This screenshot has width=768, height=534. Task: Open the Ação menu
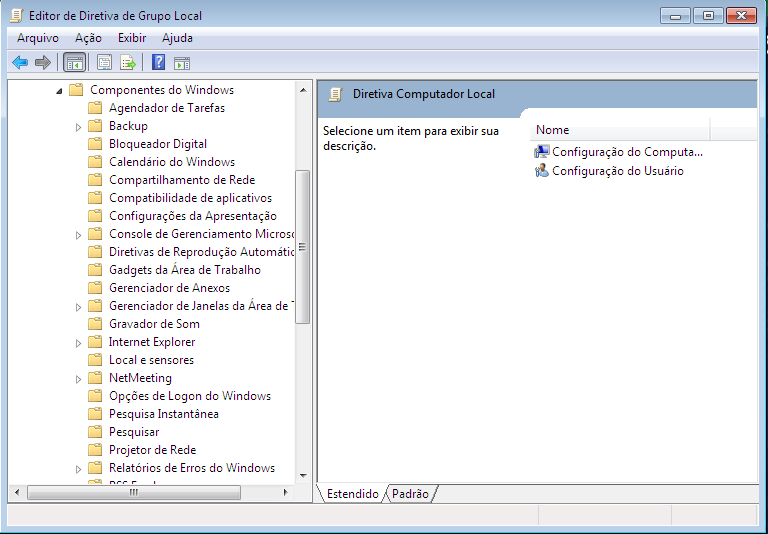coord(88,38)
